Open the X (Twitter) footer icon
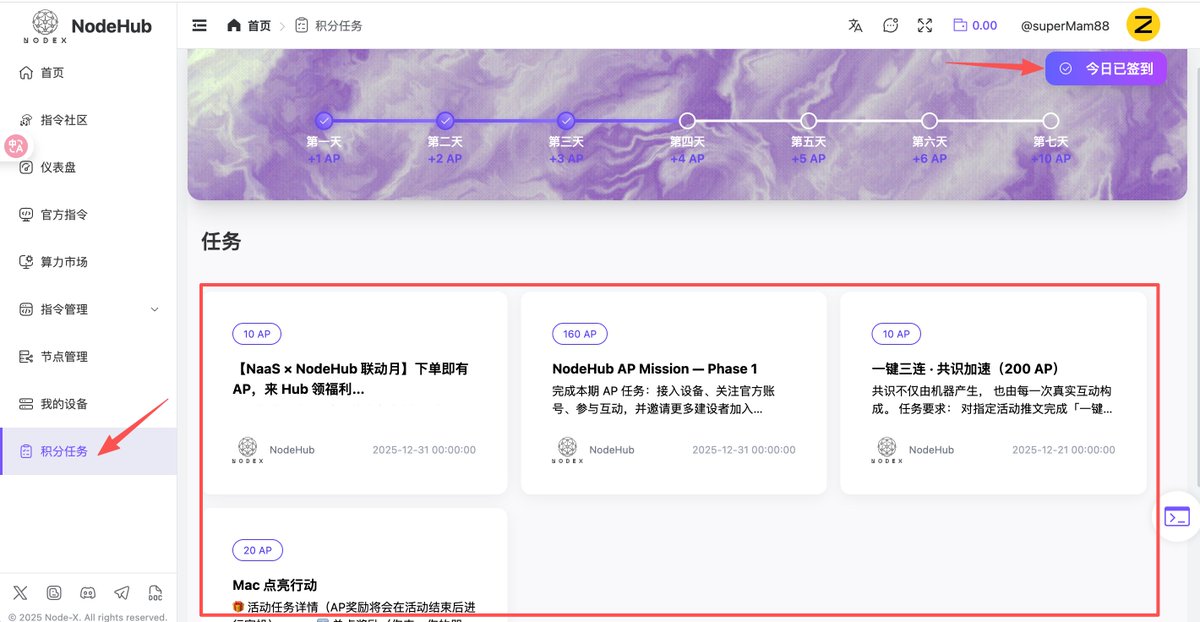 tap(21, 593)
